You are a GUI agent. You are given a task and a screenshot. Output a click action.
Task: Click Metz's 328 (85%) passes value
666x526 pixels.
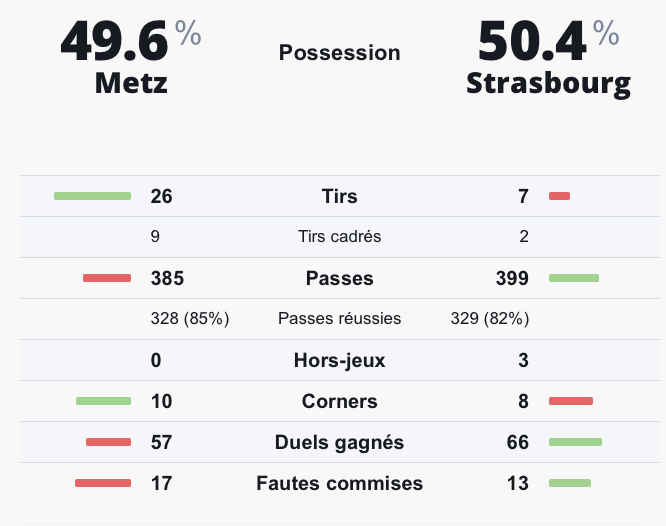pyautogui.click(x=190, y=318)
